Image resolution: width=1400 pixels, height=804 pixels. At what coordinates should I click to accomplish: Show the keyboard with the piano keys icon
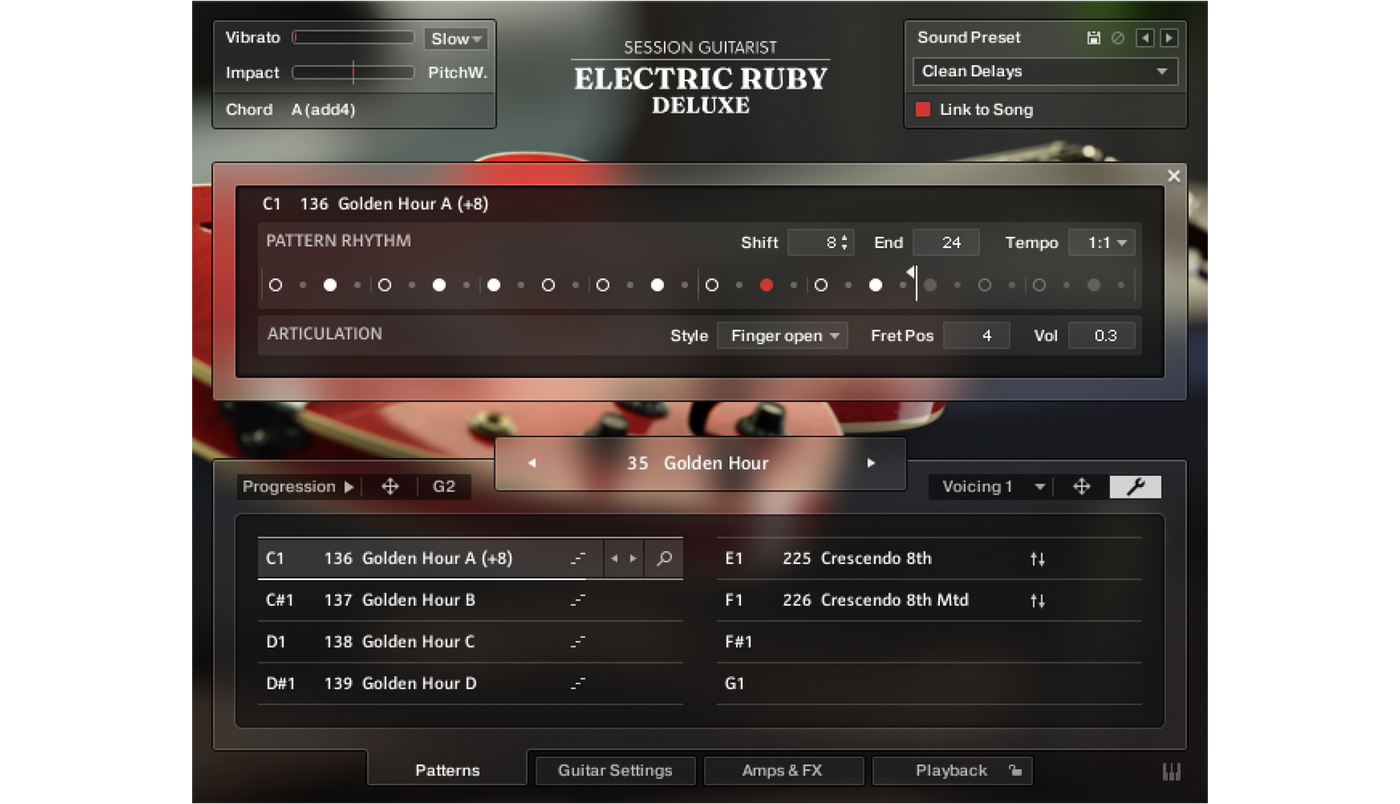click(1171, 771)
